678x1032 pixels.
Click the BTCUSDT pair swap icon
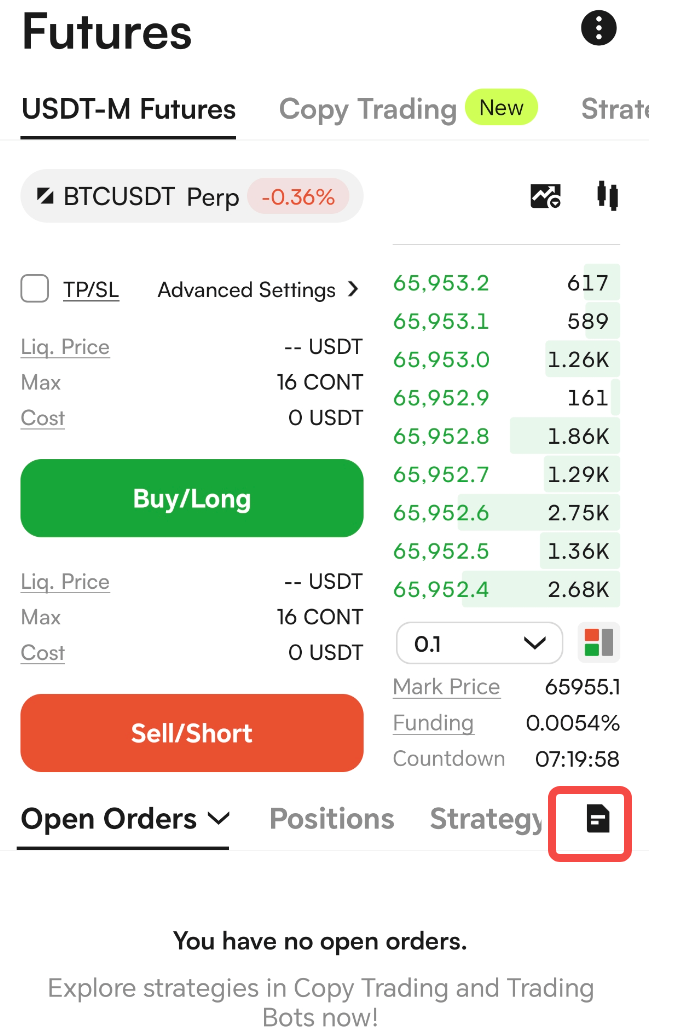pos(45,196)
